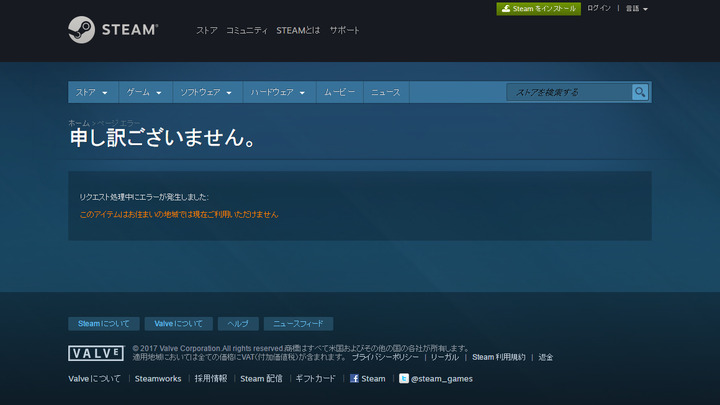Click the ヘルプ footer button
The image size is (720, 405).
pos(238,324)
